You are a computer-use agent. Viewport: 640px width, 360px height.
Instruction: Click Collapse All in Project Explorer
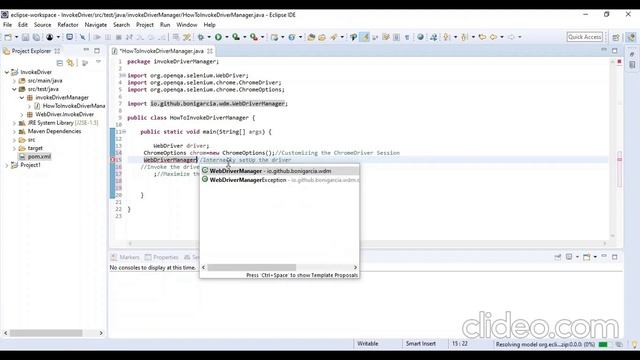coord(60,63)
